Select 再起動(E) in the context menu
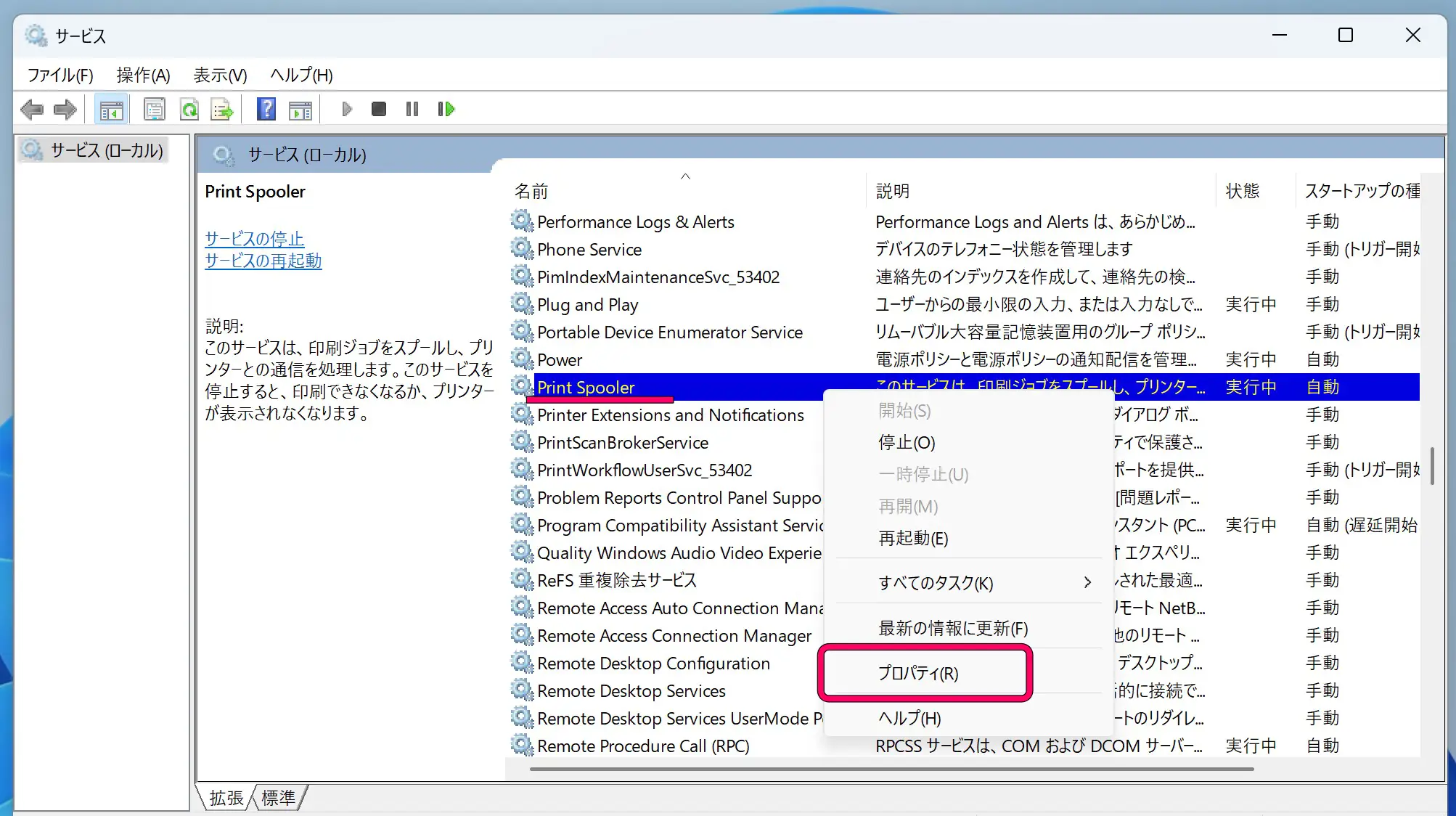Image resolution: width=1456 pixels, height=816 pixels. click(913, 538)
